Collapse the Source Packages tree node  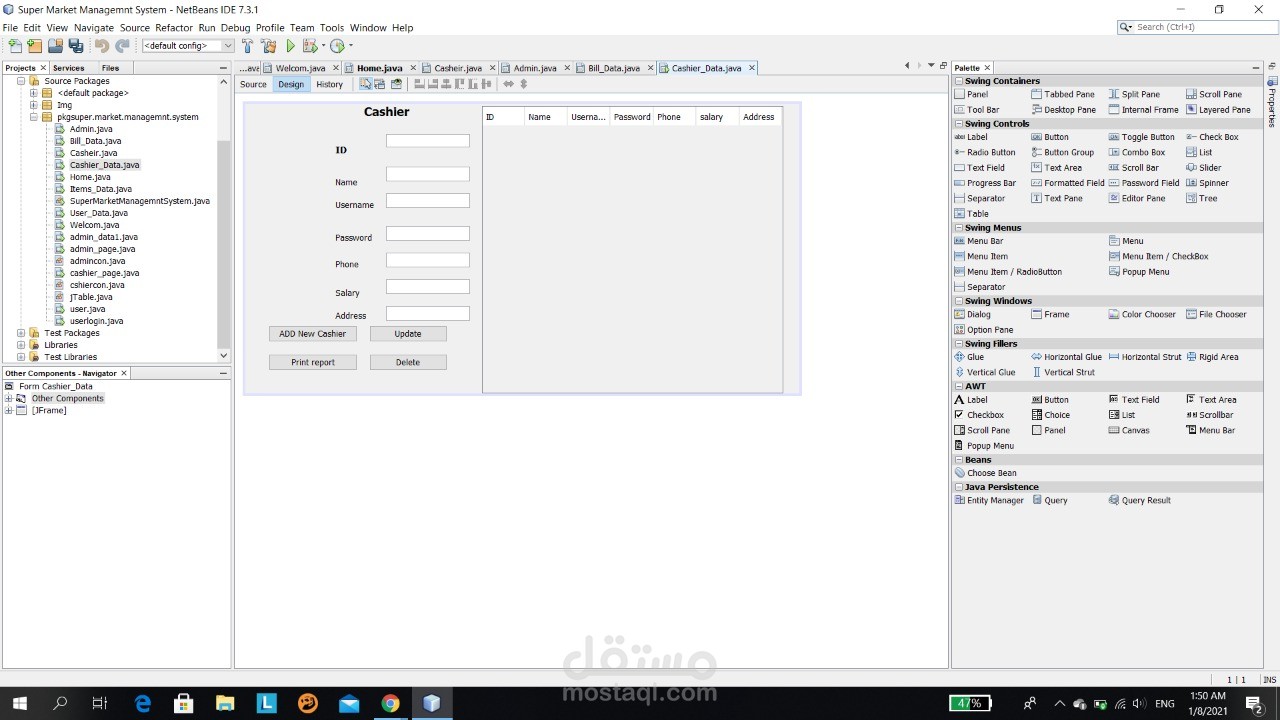click(20, 81)
